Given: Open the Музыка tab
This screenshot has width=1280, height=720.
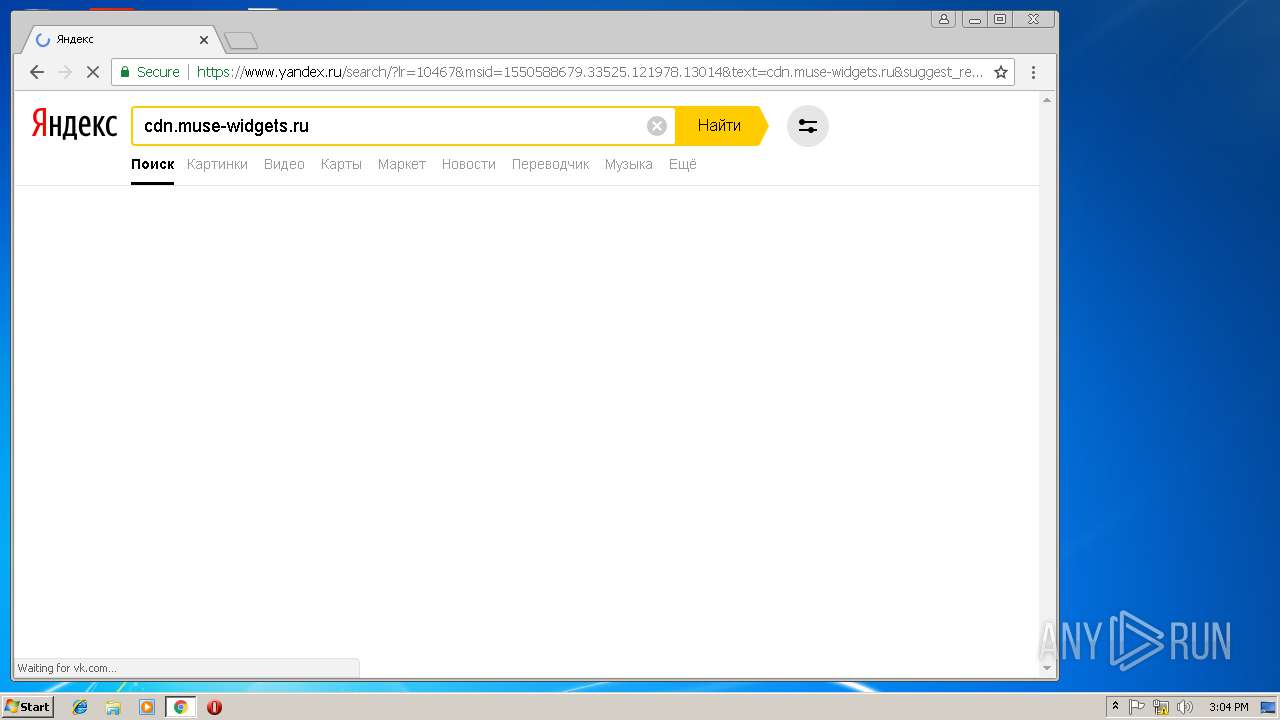Looking at the screenshot, I should coord(629,164).
